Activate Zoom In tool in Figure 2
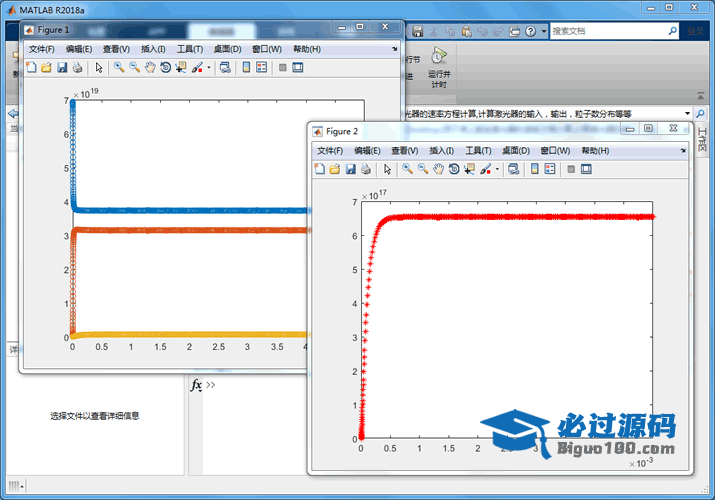715x500 pixels. 407,170
